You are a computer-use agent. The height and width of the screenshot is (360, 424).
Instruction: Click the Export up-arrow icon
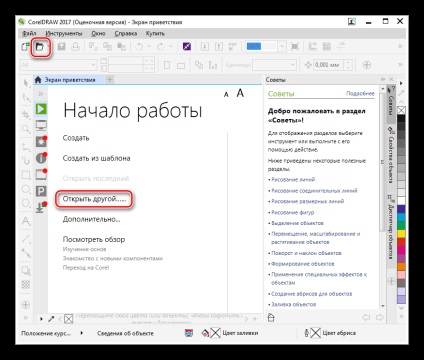coord(219,47)
